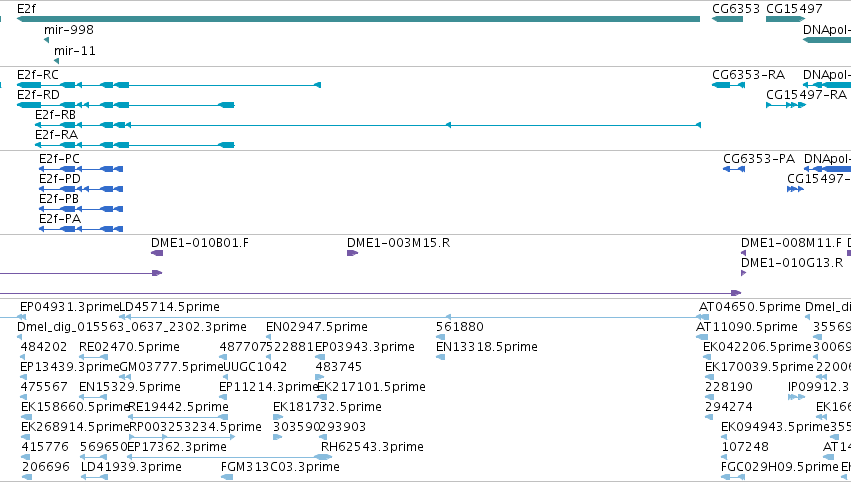This screenshot has width=851, height=482.
Task: Click EP13439.3prime EST label
Action: [69, 367]
